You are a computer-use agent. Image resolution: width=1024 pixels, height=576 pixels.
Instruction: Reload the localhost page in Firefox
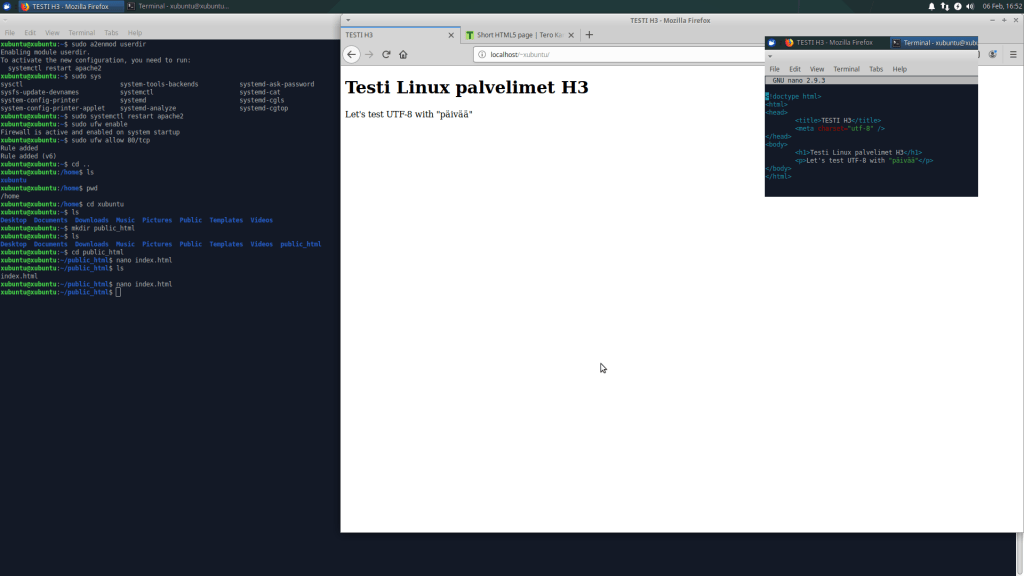(x=386, y=54)
